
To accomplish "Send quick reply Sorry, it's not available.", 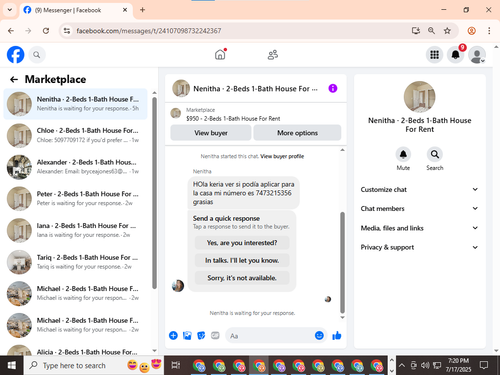I will [x=242, y=278].
